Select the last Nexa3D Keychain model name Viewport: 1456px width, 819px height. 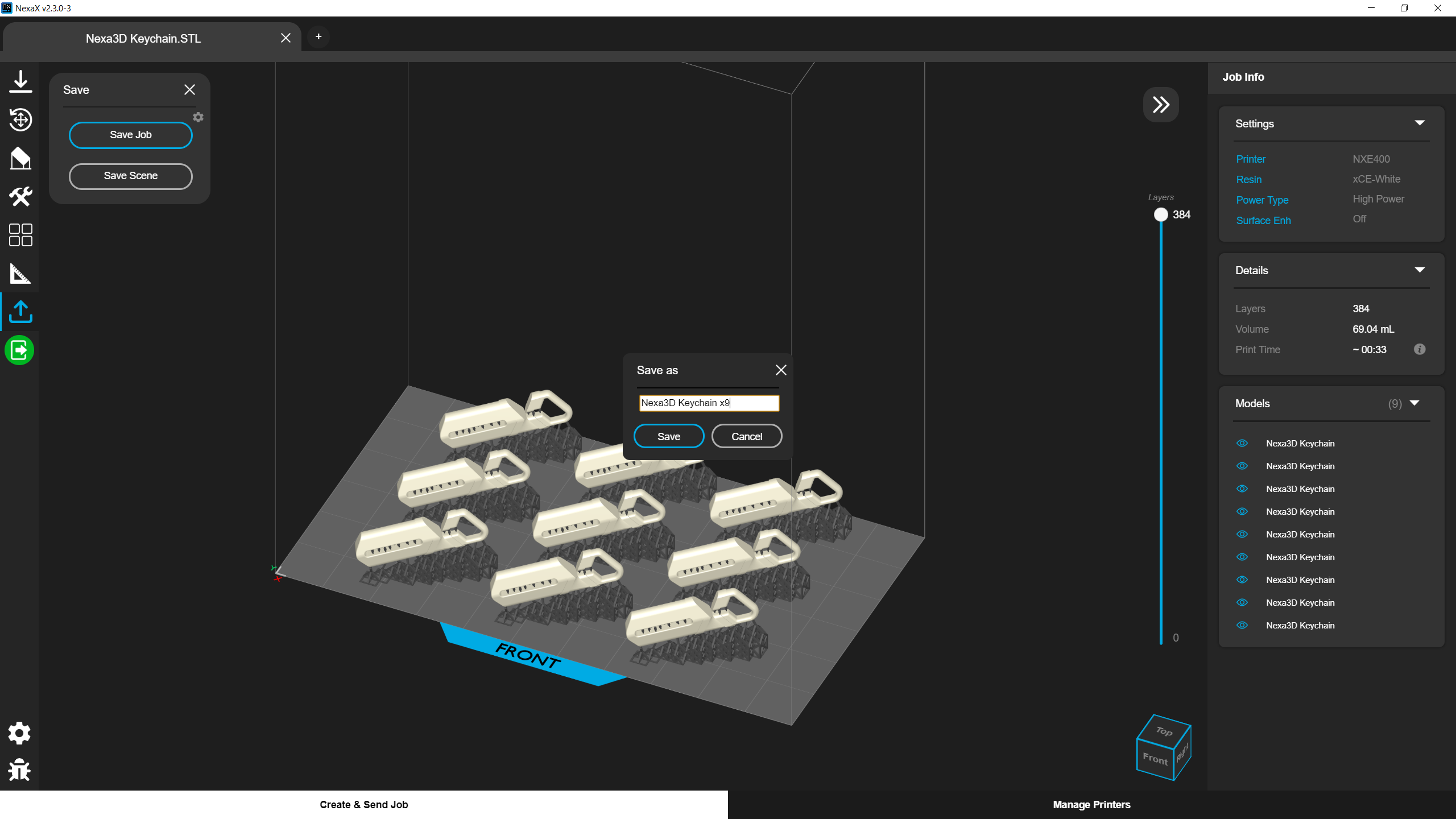pos(1300,626)
